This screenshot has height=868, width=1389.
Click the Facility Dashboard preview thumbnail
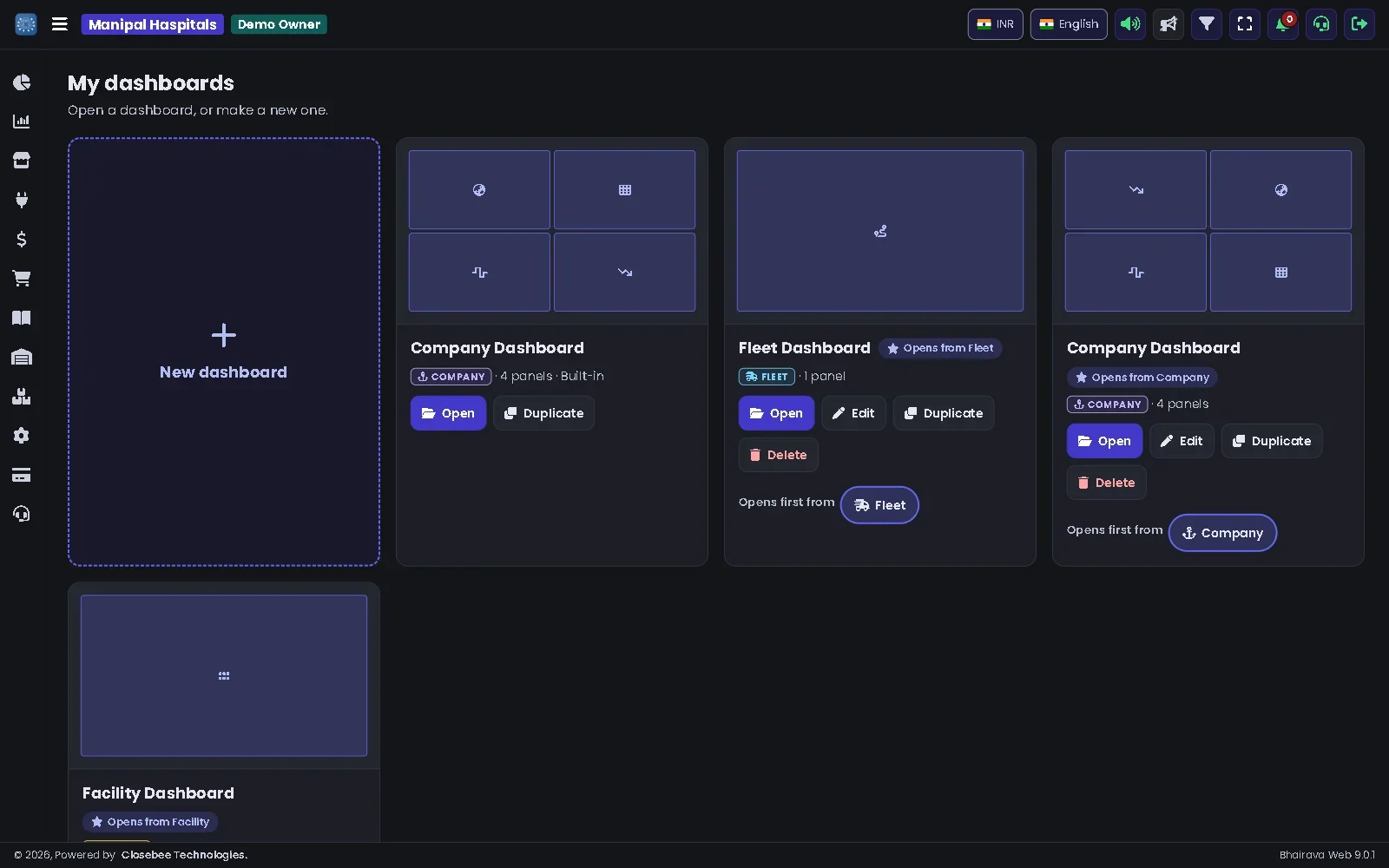tap(224, 675)
